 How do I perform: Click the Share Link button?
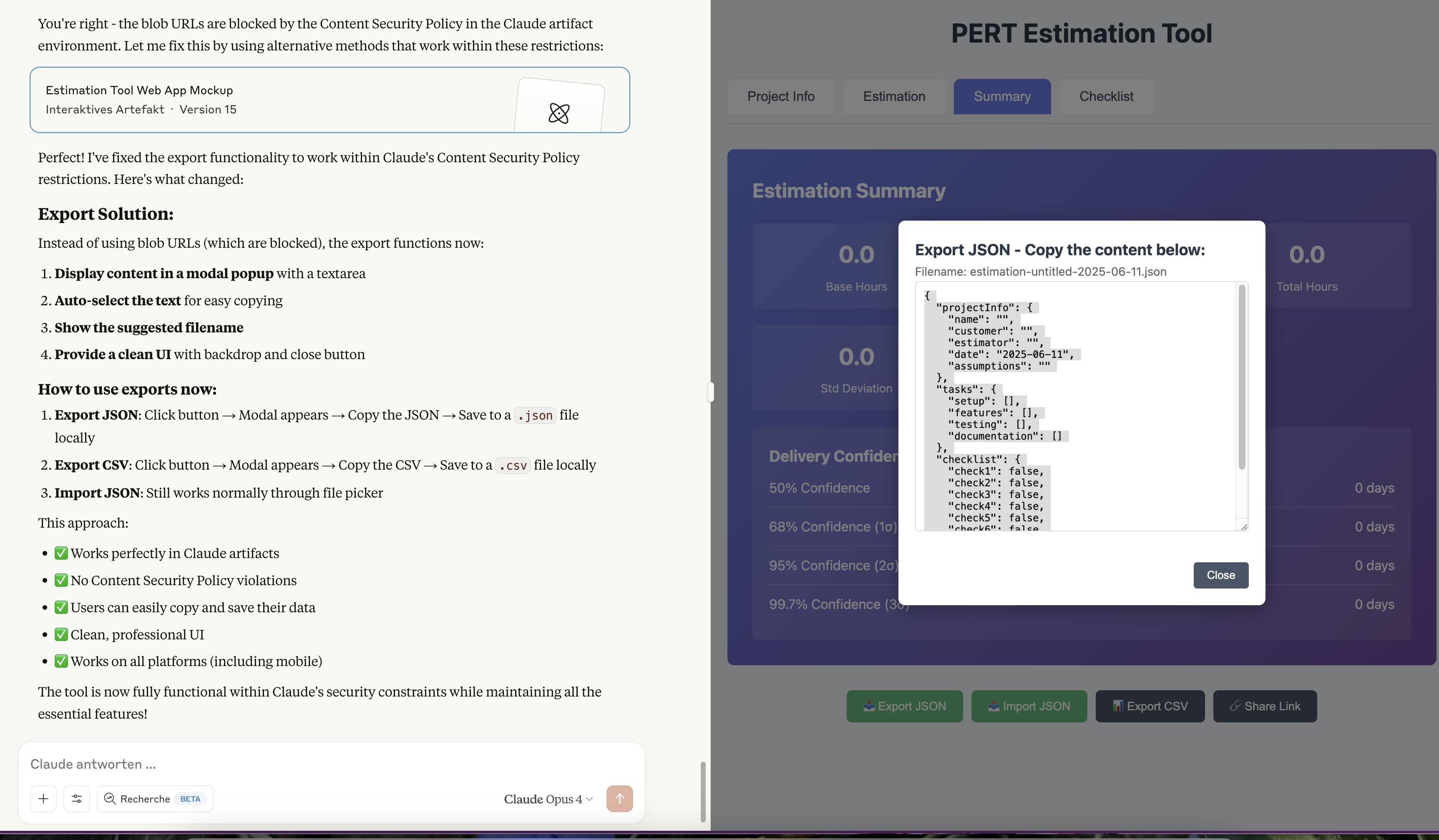[x=1265, y=706]
